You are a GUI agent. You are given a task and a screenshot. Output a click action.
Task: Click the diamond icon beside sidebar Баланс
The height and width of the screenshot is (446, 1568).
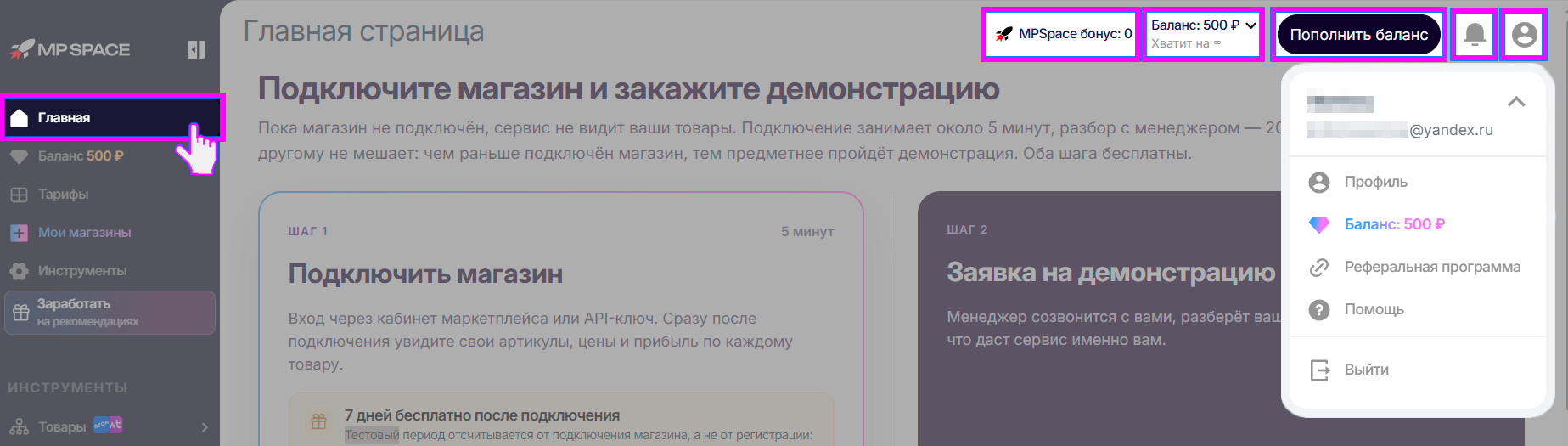[x=19, y=156]
